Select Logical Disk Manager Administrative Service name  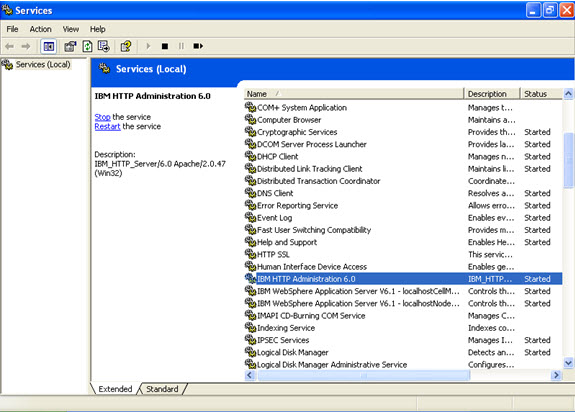[332, 365]
